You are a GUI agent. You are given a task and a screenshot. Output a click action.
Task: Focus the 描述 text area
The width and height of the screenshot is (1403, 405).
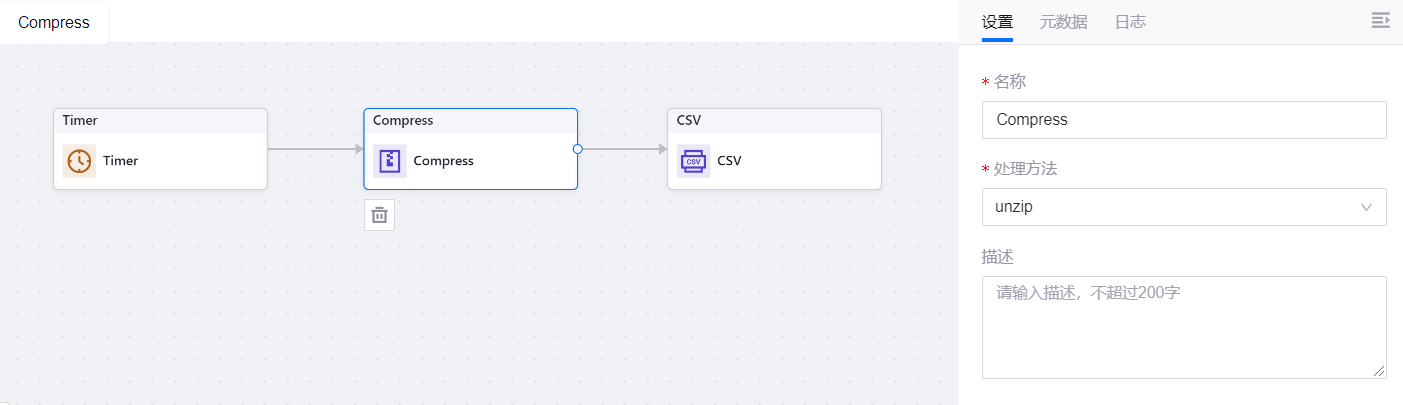tap(1183, 327)
